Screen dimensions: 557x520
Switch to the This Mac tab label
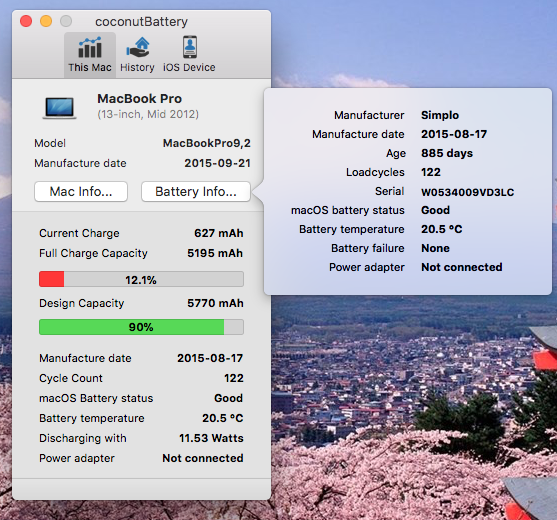coord(90,67)
